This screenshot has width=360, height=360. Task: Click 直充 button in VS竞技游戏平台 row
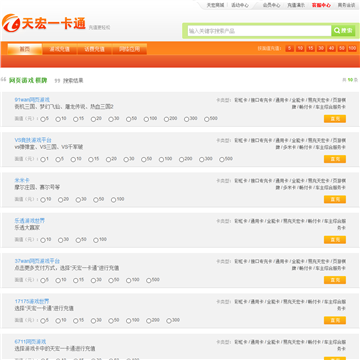[x=335, y=159]
